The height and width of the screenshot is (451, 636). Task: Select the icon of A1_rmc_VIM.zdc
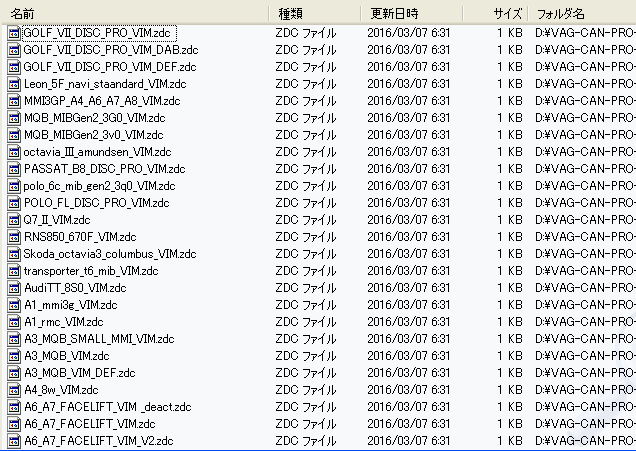click(x=14, y=322)
